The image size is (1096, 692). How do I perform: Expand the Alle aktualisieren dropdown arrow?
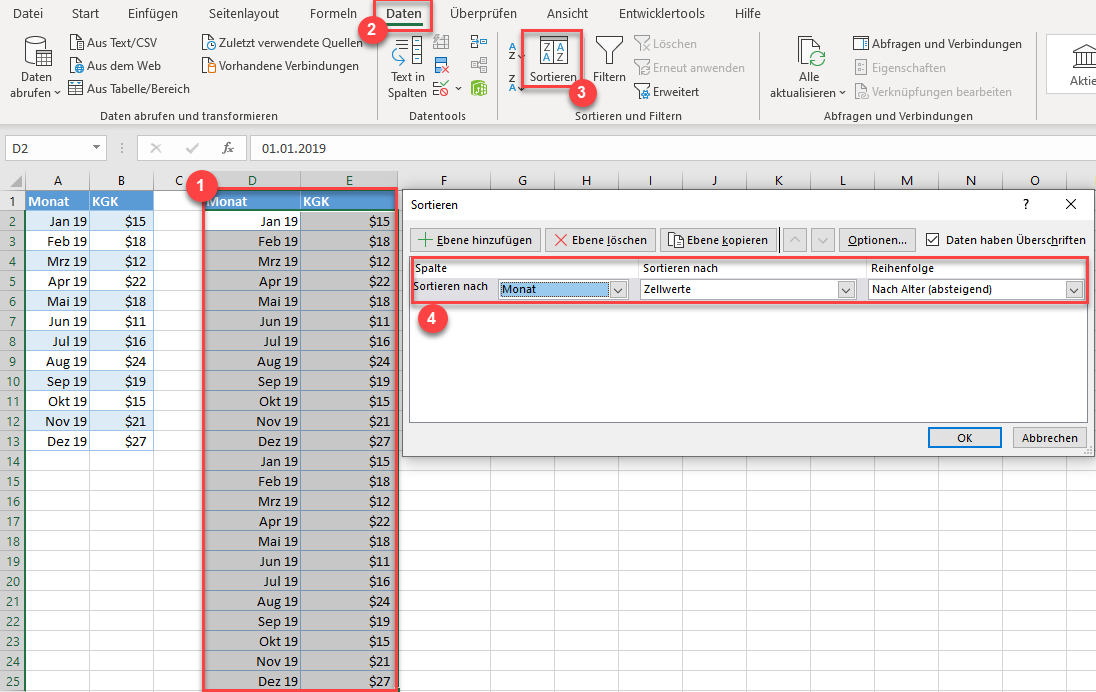842,93
